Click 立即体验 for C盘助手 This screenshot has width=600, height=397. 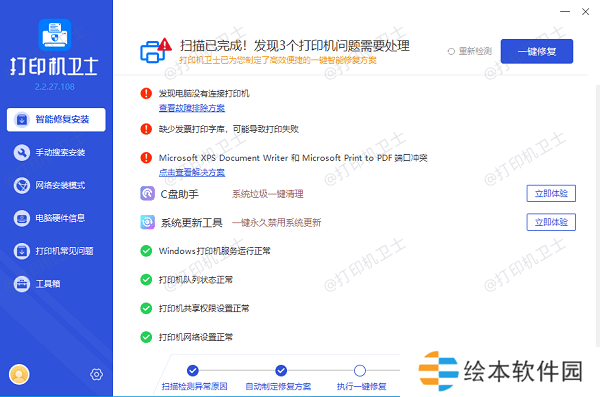point(551,193)
